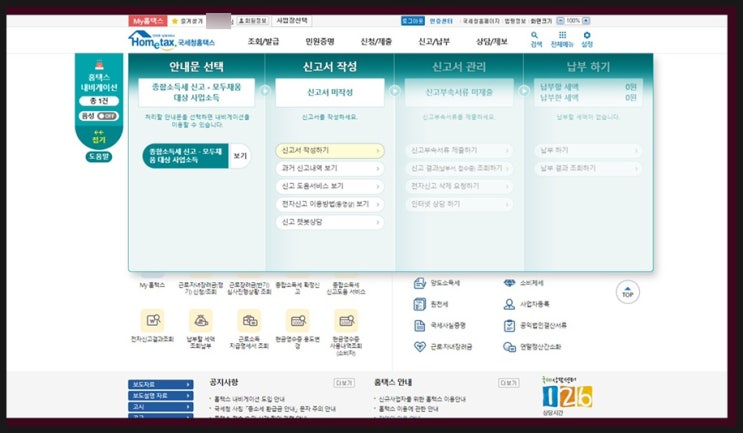This screenshot has width=743, height=433.
Task: Click the 소비제세 diamond icon
Action: [509, 283]
